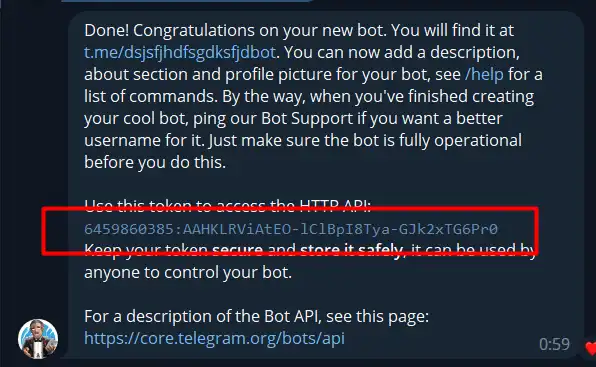Click the 'list of commands' text

point(151,96)
